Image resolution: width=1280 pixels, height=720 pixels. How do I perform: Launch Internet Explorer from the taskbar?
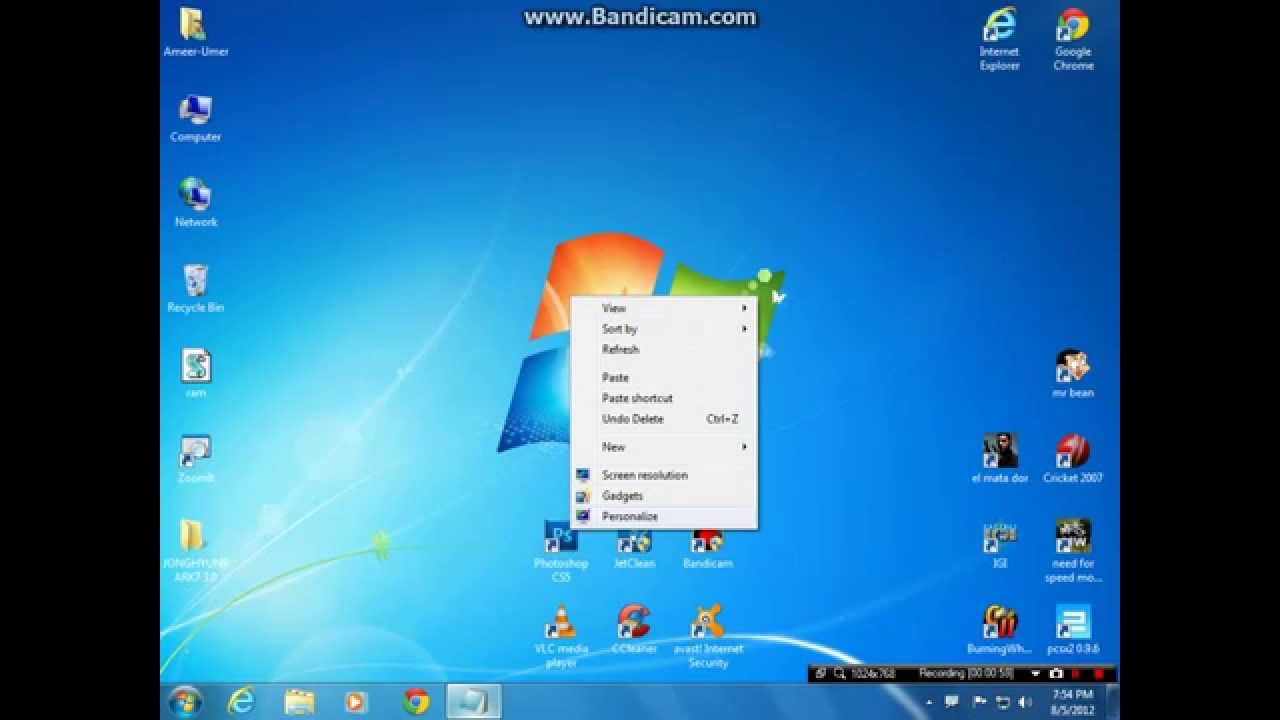(x=241, y=702)
